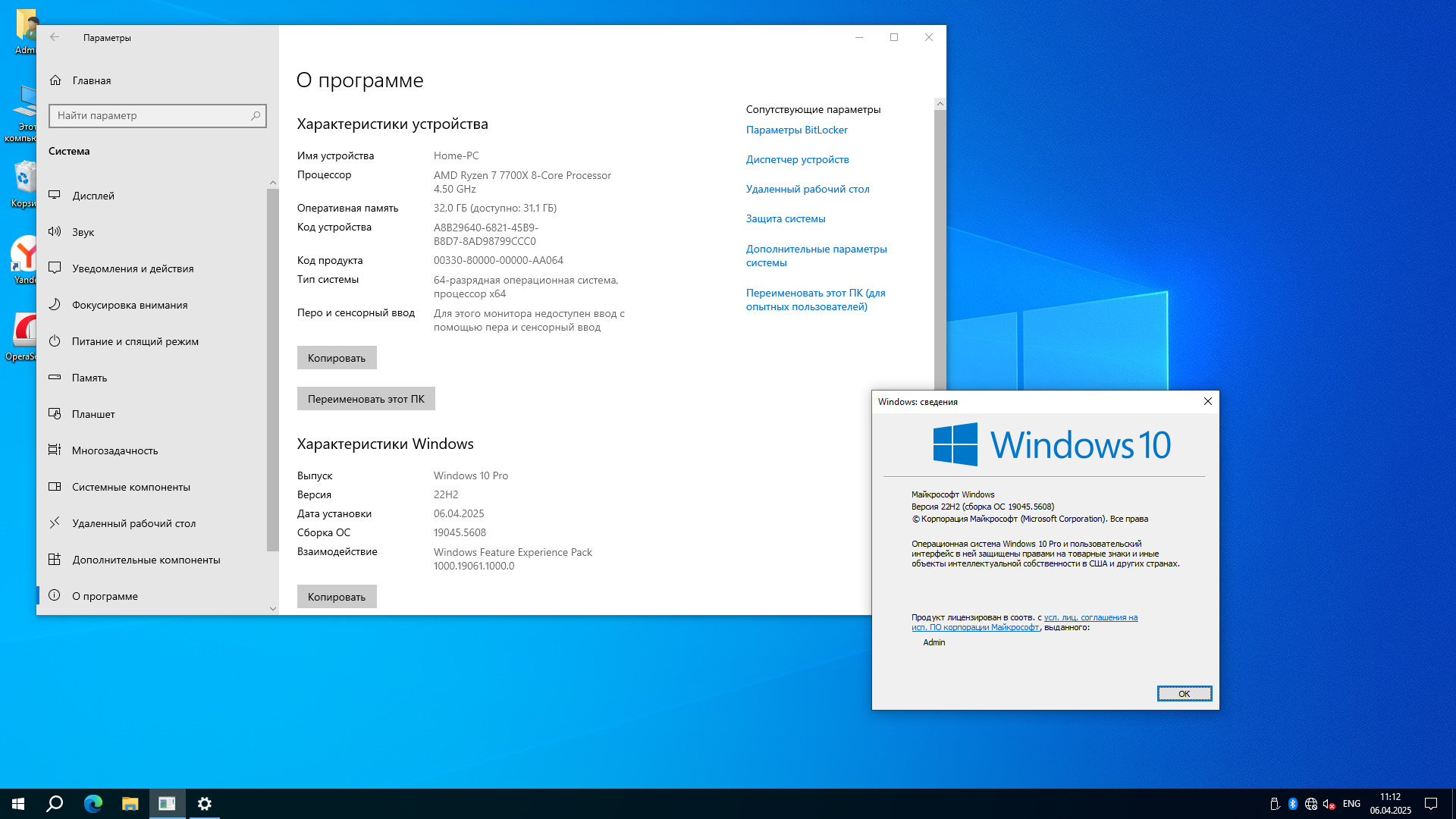Open Remote Desktop (Удаленный рабочий стол) in sidebar
The height and width of the screenshot is (819, 1456).
pyautogui.click(x=133, y=523)
